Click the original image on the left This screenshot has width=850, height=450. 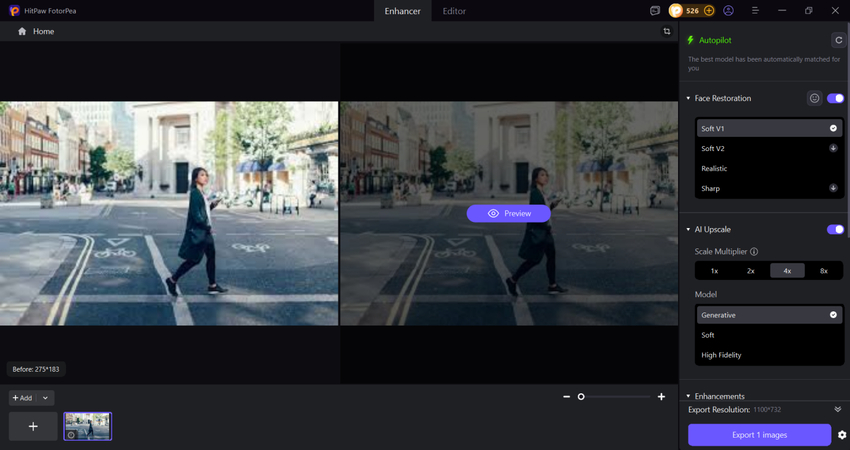[x=169, y=213]
